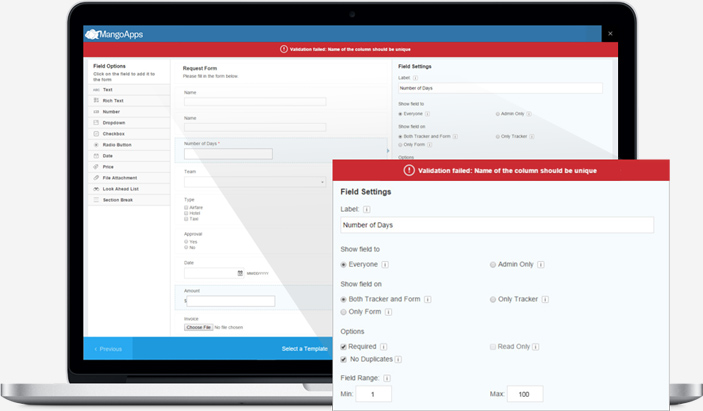Click the Amount input field
Image resolution: width=703 pixels, height=411 pixels.
[230, 301]
